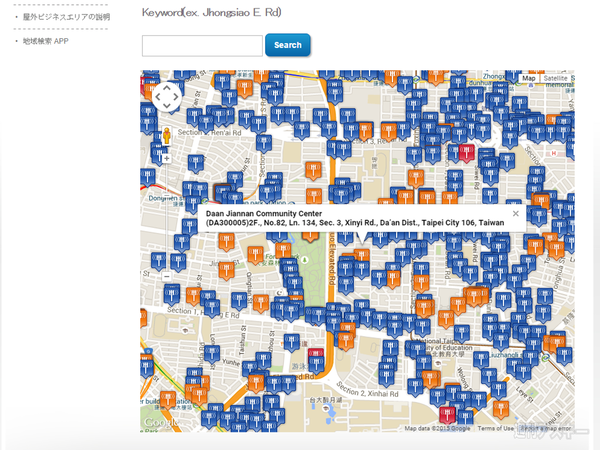600x450 pixels.
Task: Pan the map upward with the up arrow
Action: (x=167, y=88)
